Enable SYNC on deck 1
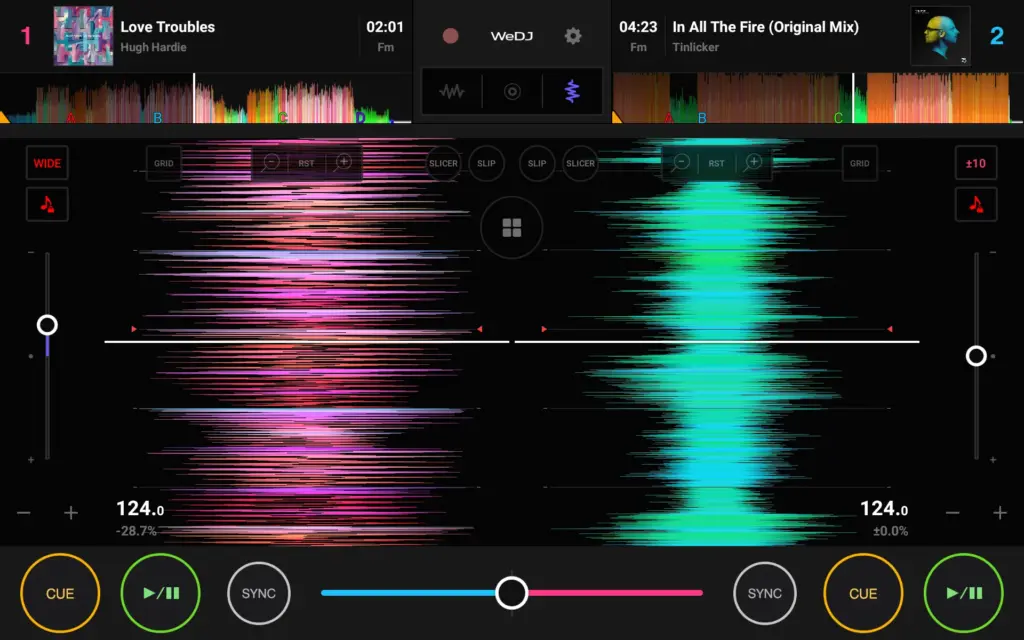 click(259, 593)
